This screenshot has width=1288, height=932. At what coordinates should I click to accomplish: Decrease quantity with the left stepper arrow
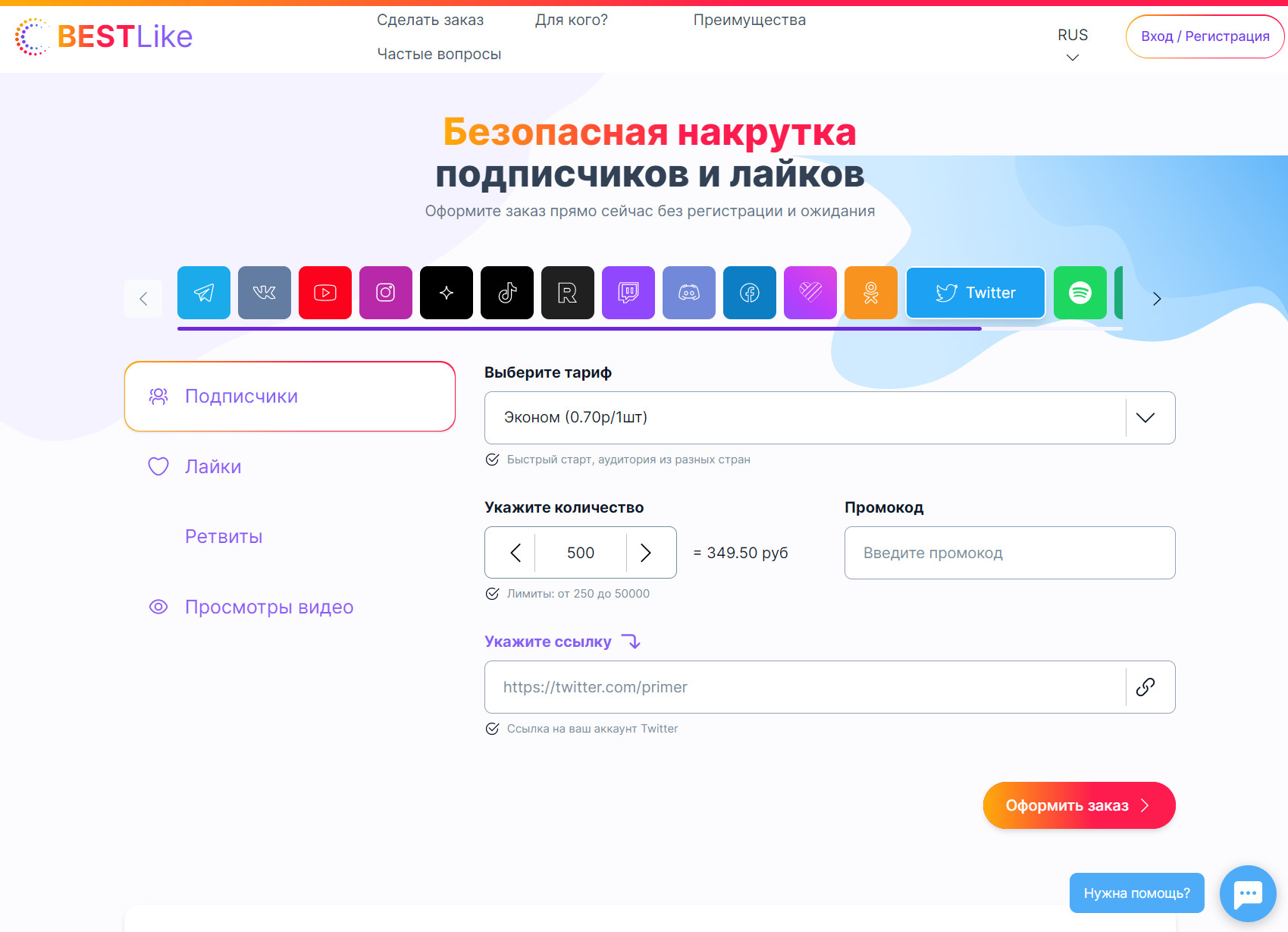pyautogui.click(x=516, y=553)
